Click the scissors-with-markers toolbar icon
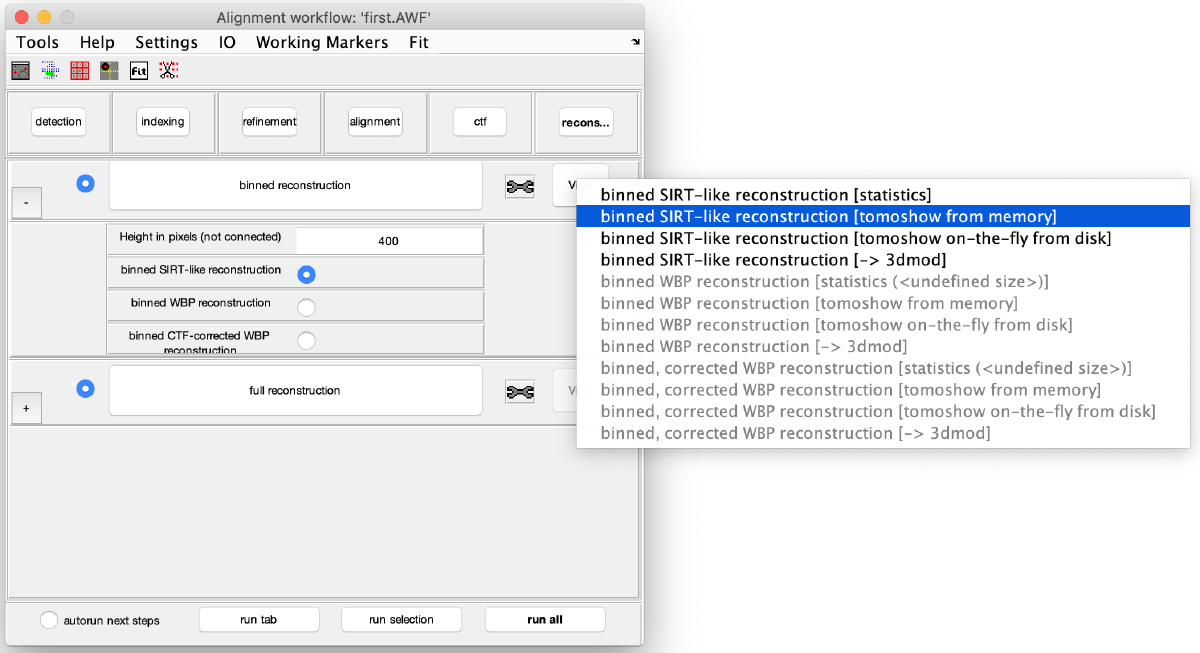The height and width of the screenshot is (653, 1200). (168, 70)
